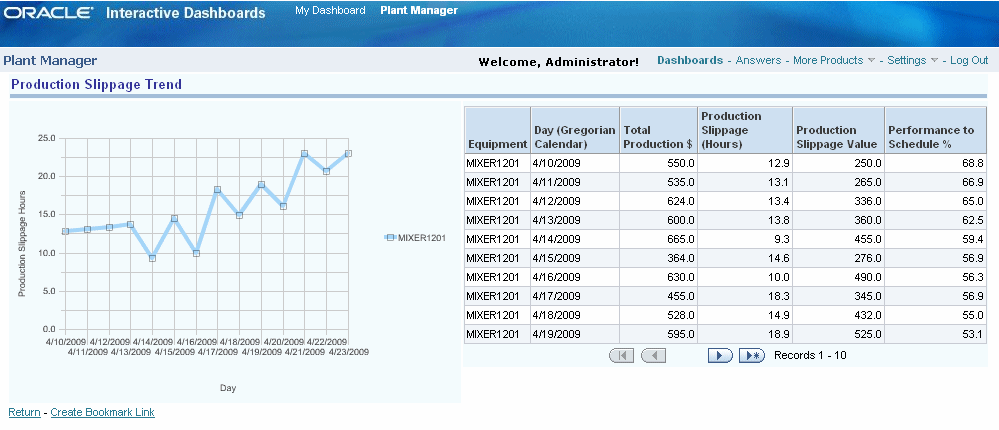Click performance to schedule value 68.8

pos(935,163)
